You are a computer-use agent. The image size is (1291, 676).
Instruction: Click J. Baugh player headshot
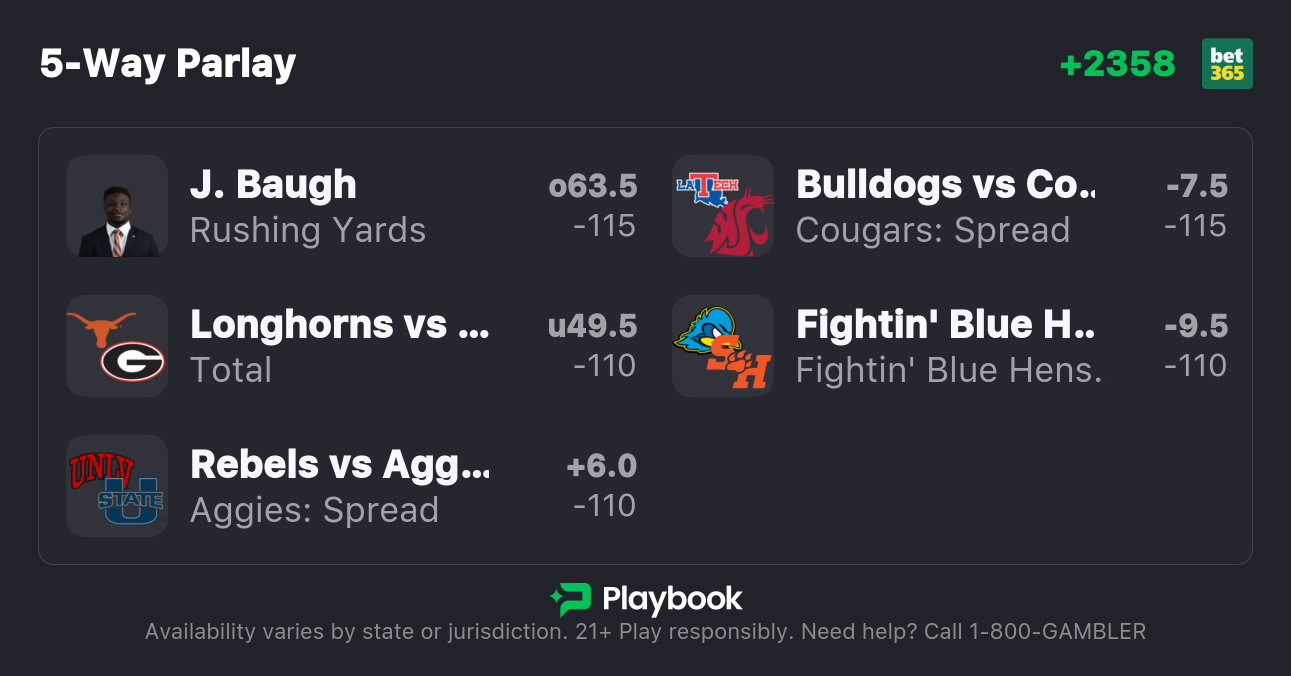117,206
